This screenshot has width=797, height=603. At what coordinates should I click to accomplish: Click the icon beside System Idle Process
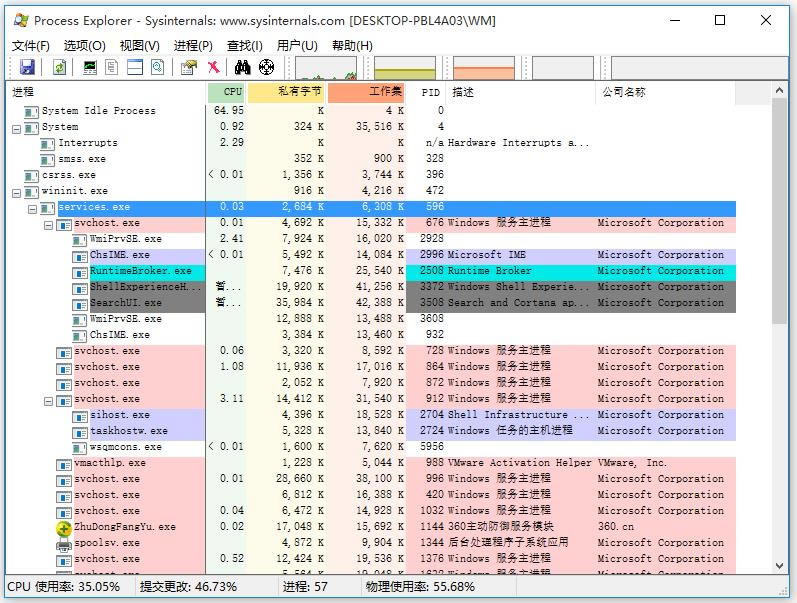pyautogui.click(x=32, y=111)
